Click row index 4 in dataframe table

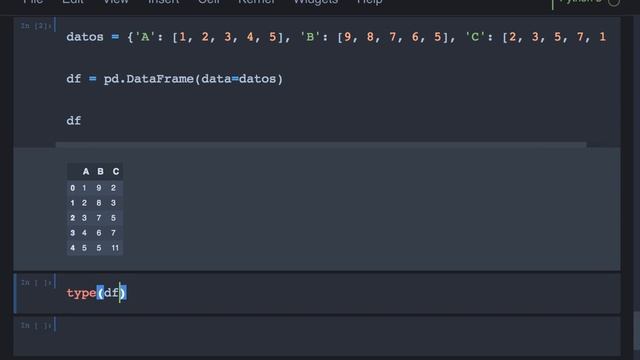pyautogui.click(x=73, y=248)
